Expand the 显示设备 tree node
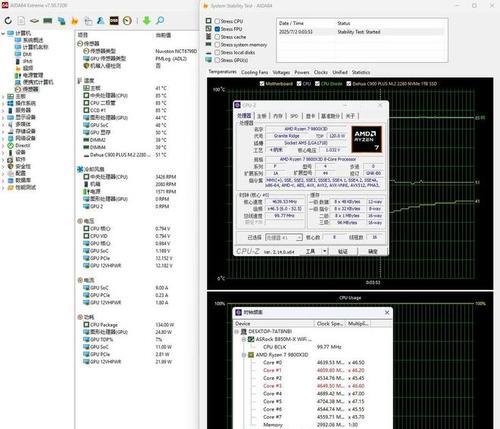500x429 pixels. click(3, 117)
